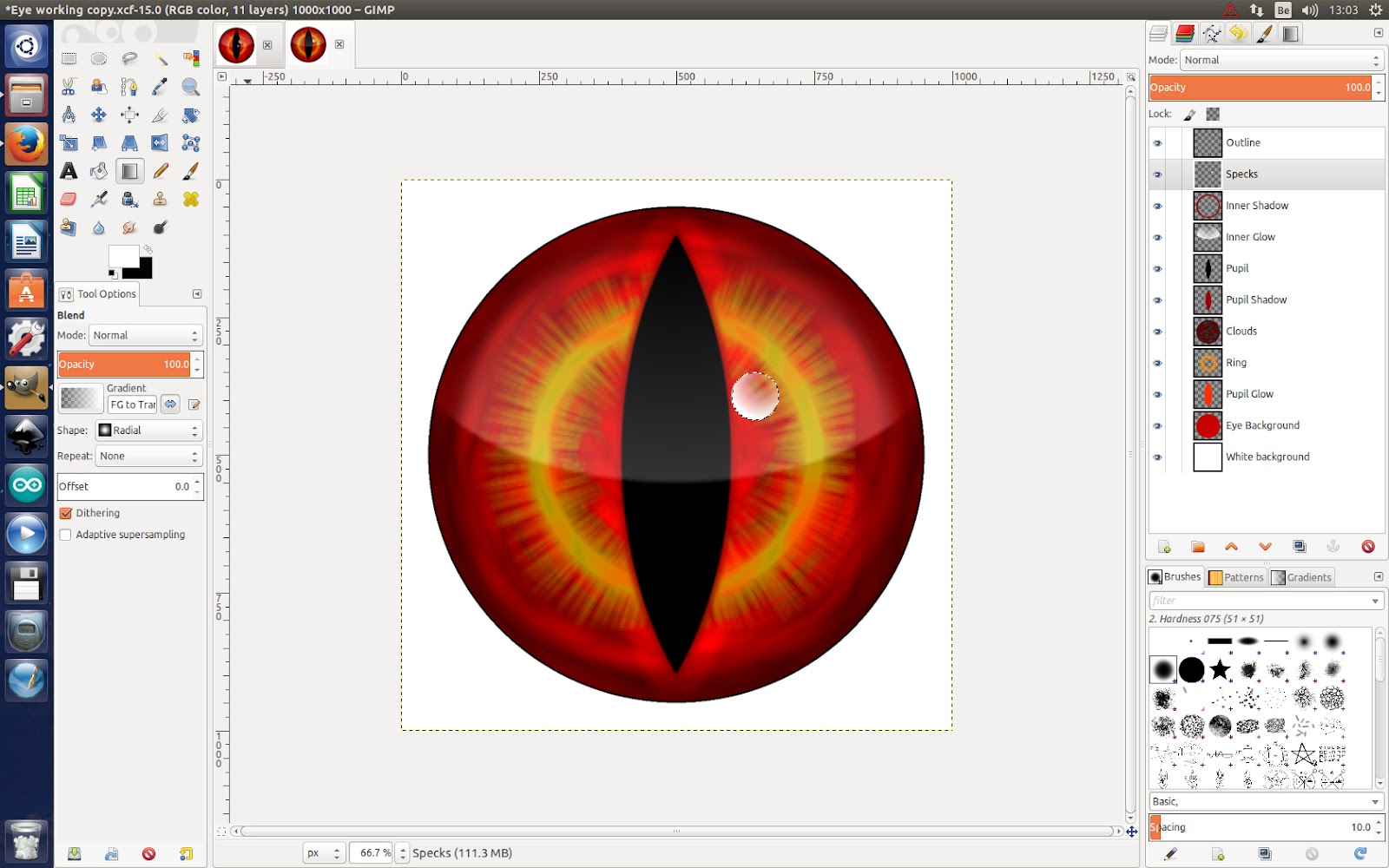Screen dimensions: 1389x868
Task: Open the Shape dropdown showing Radial
Action: (x=148, y=430)
